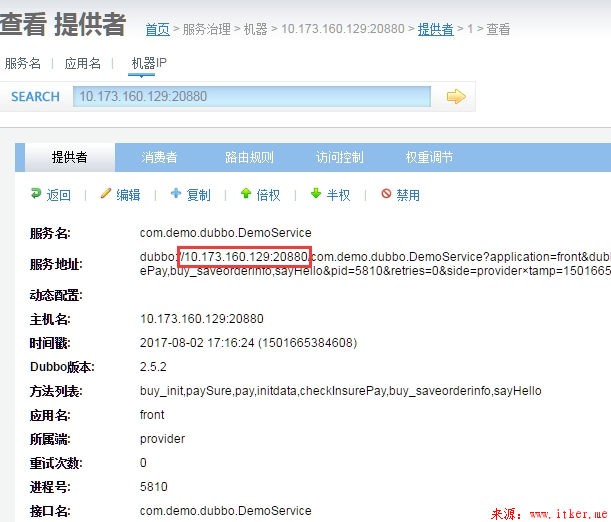Click host name value 10.173.160.129:20880
611x522 pixels.
202,319
